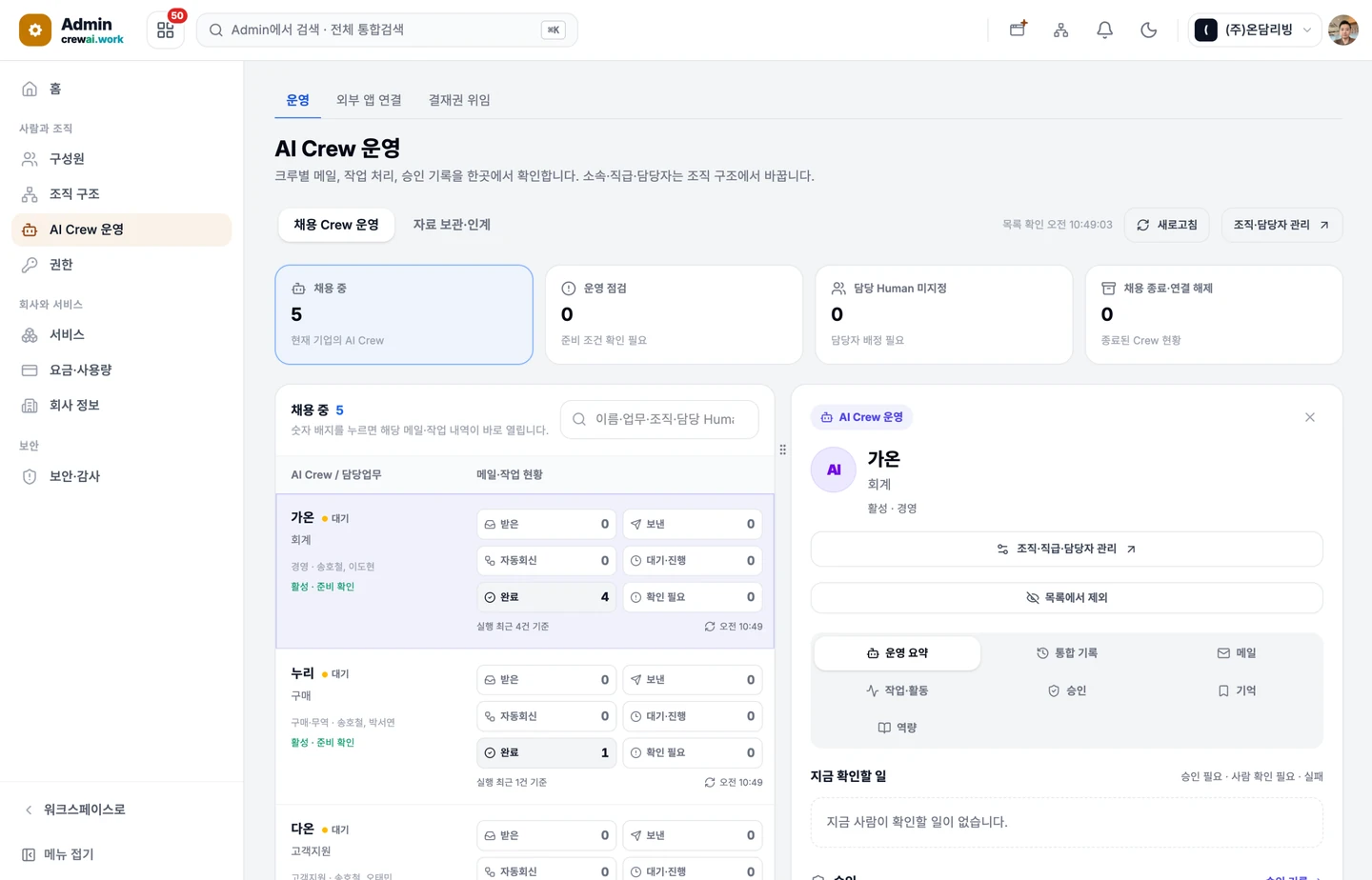This screenshot has width=1372, height=880.
Task: Open 조직·담당자 관리 button at top right
Action: tap(1281, 225)
